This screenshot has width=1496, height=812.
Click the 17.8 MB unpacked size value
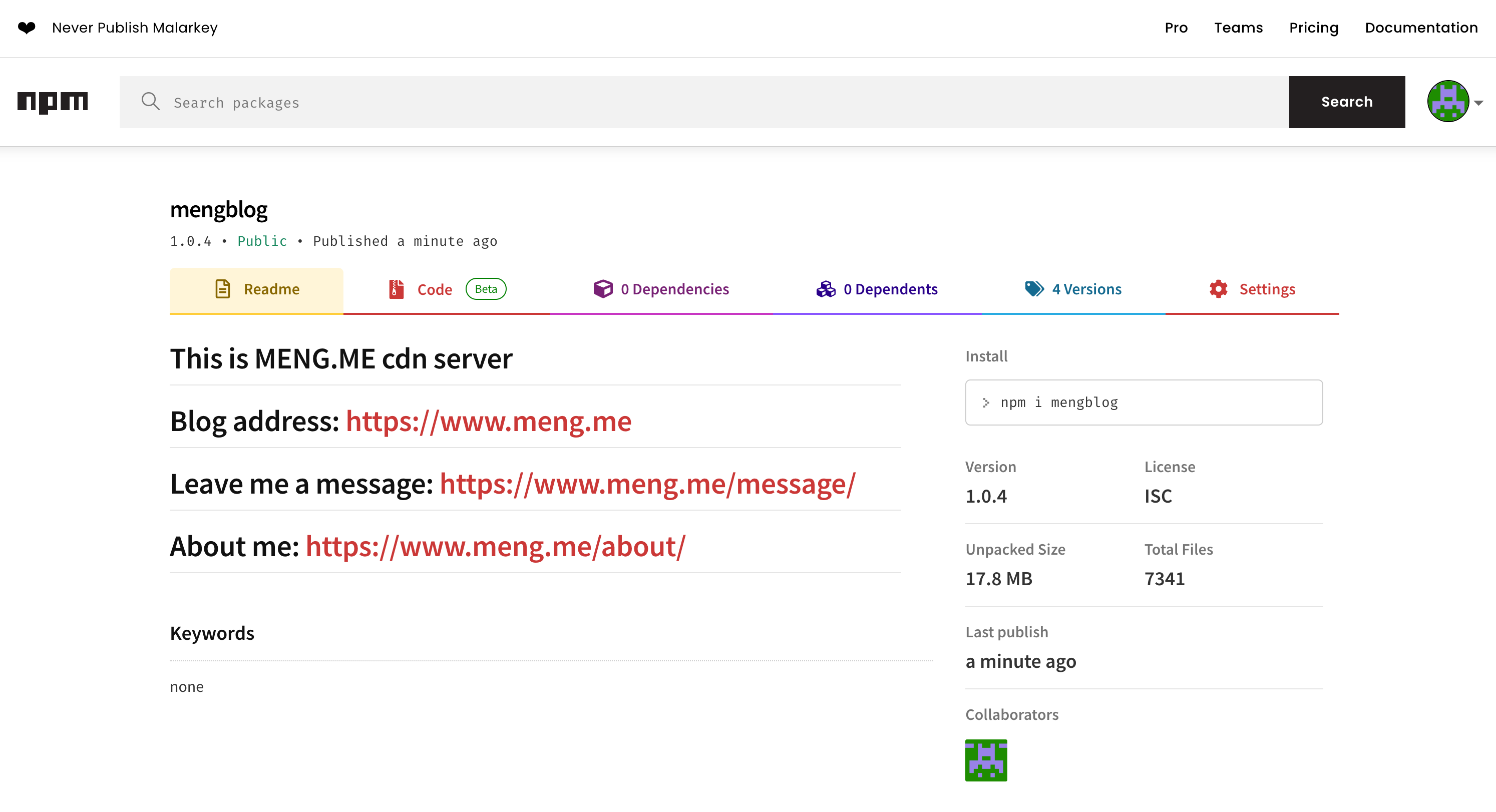[999, 579]
